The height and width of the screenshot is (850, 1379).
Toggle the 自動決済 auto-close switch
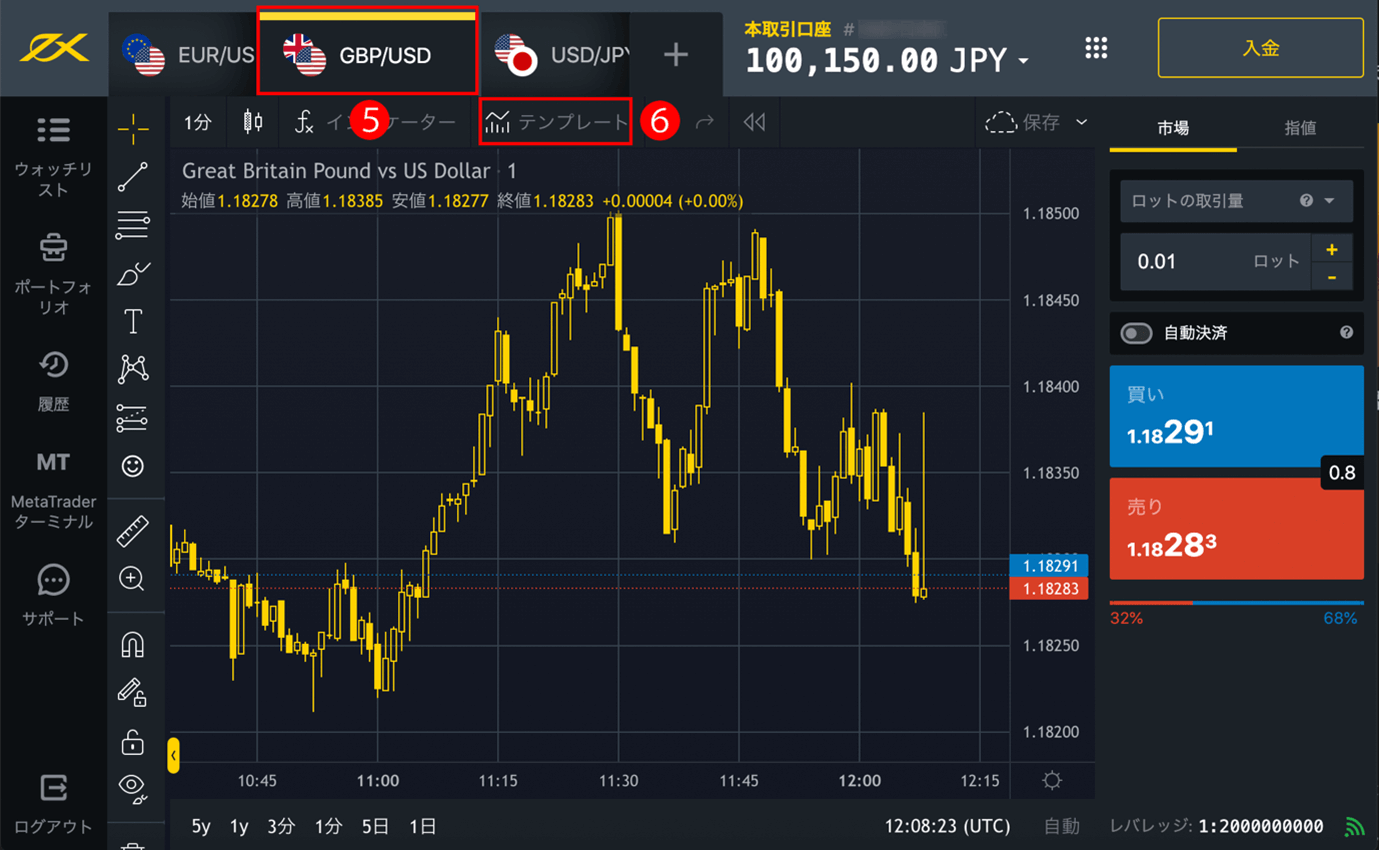[x=1136, y=333]
